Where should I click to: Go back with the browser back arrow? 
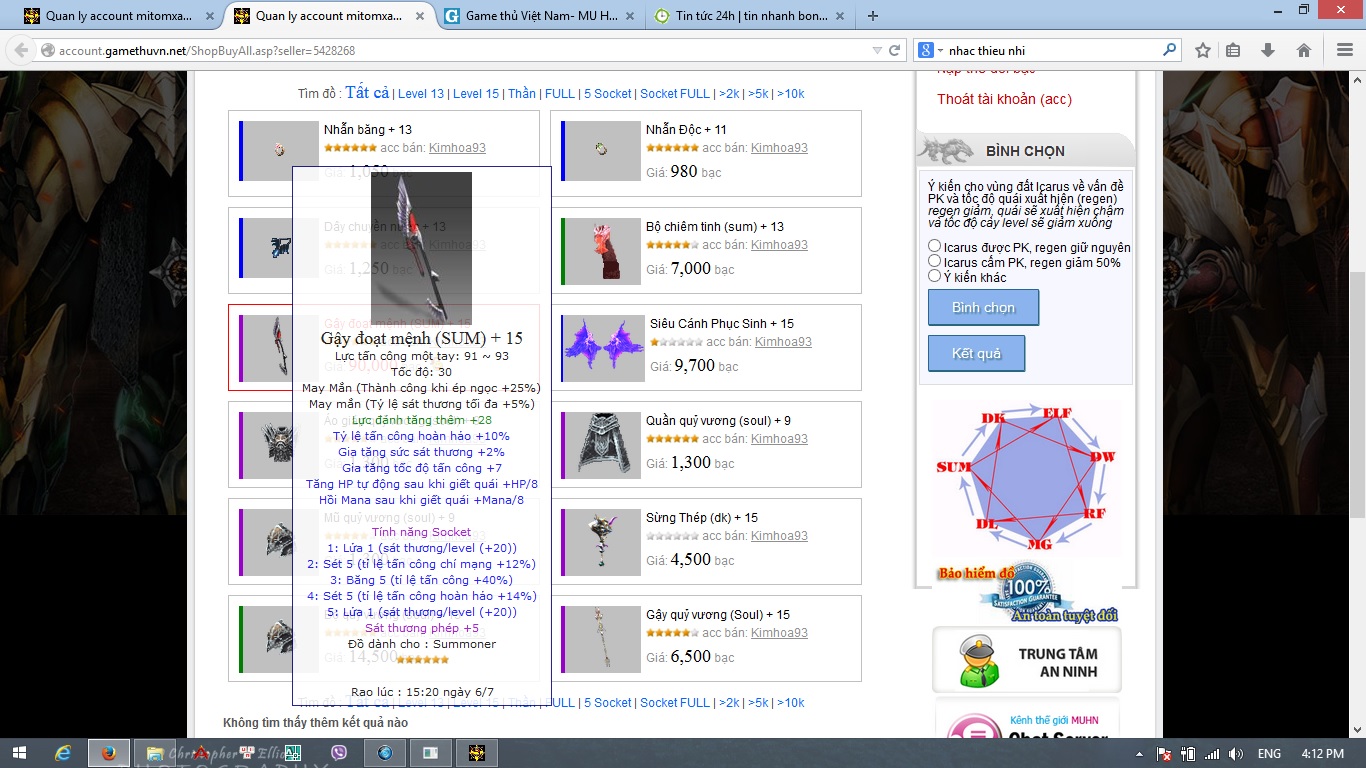point(20,50)
